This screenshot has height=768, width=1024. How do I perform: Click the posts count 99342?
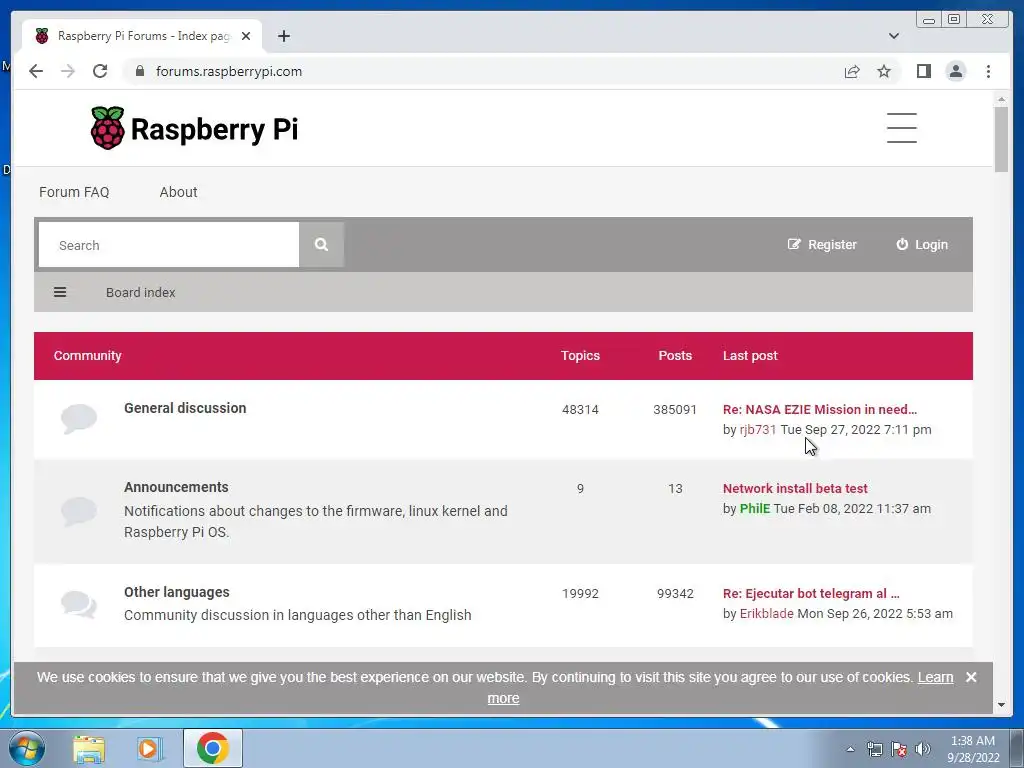[x=675, y=594]
